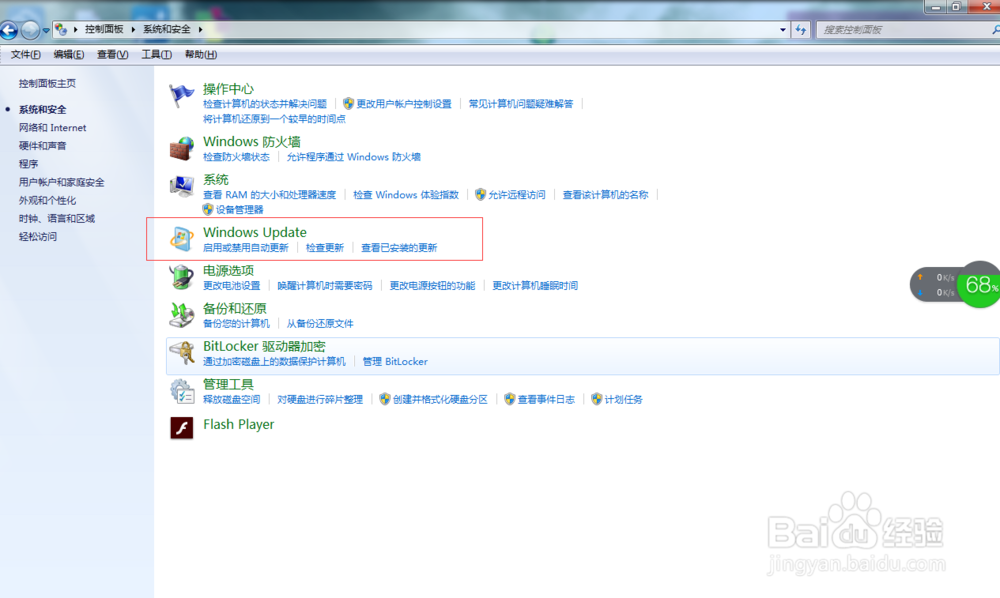Open the 操作中心 heading link
This screenshot has height=598, width=1000.
(228, 89)
